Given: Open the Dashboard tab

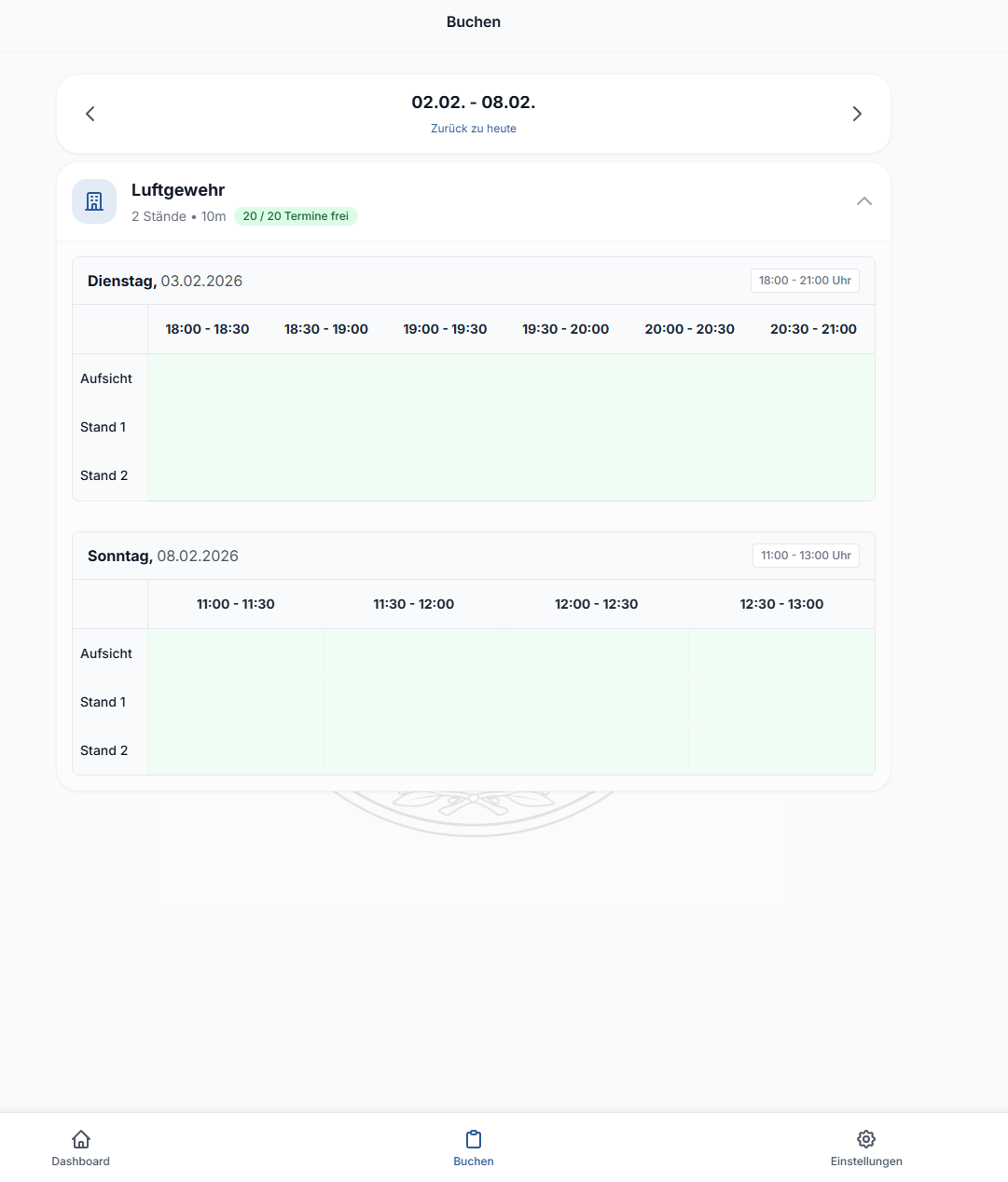Looking at the screenshot, I should (81, 1148).
